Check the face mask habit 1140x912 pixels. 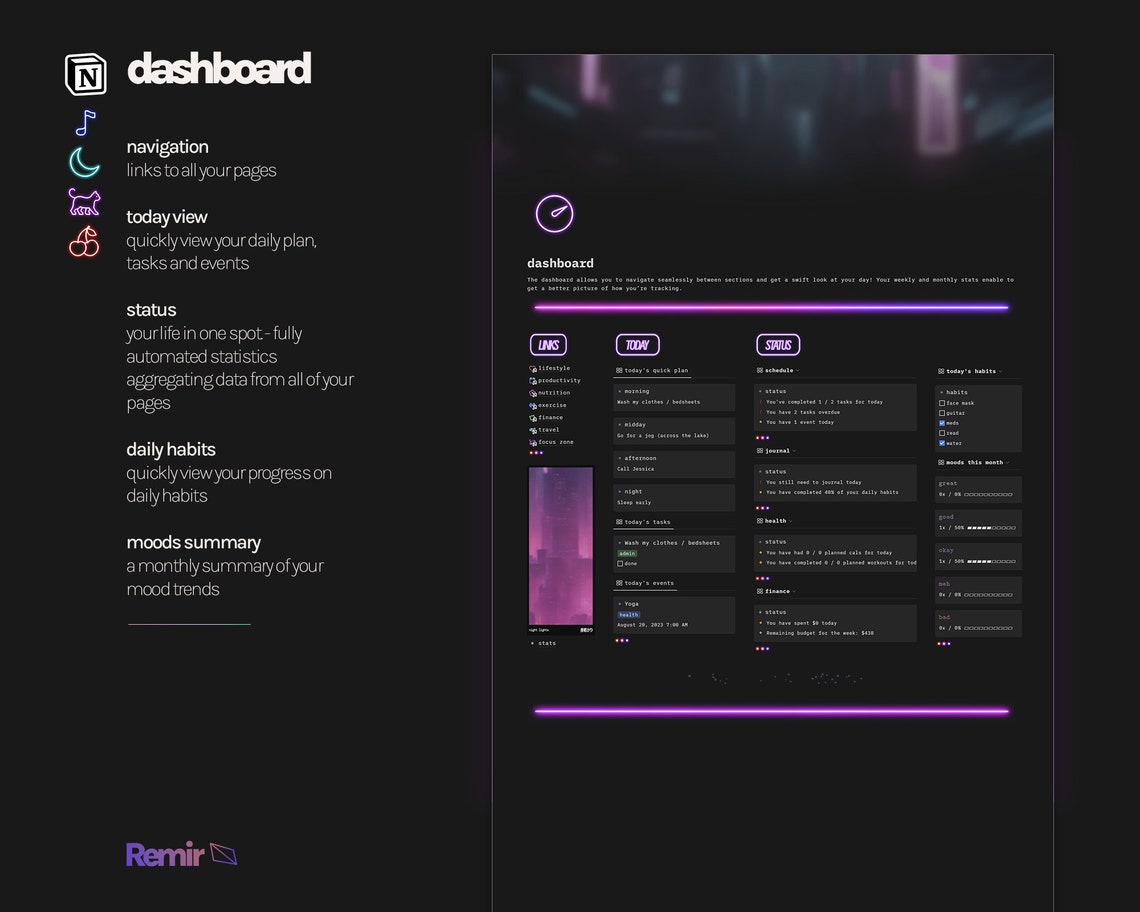(942, 403)
